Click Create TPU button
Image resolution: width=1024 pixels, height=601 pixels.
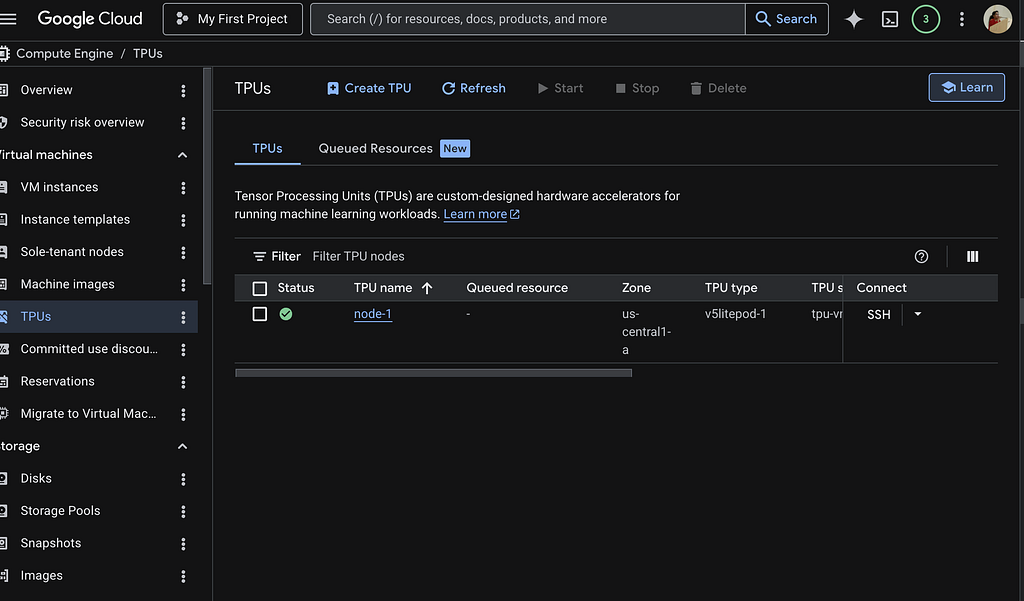369,88
